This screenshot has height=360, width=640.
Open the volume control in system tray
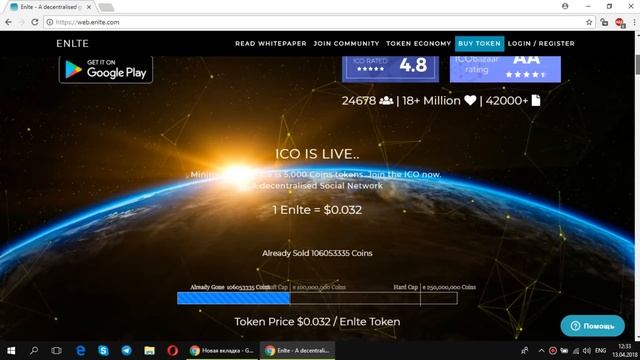[x=587, y=351]
